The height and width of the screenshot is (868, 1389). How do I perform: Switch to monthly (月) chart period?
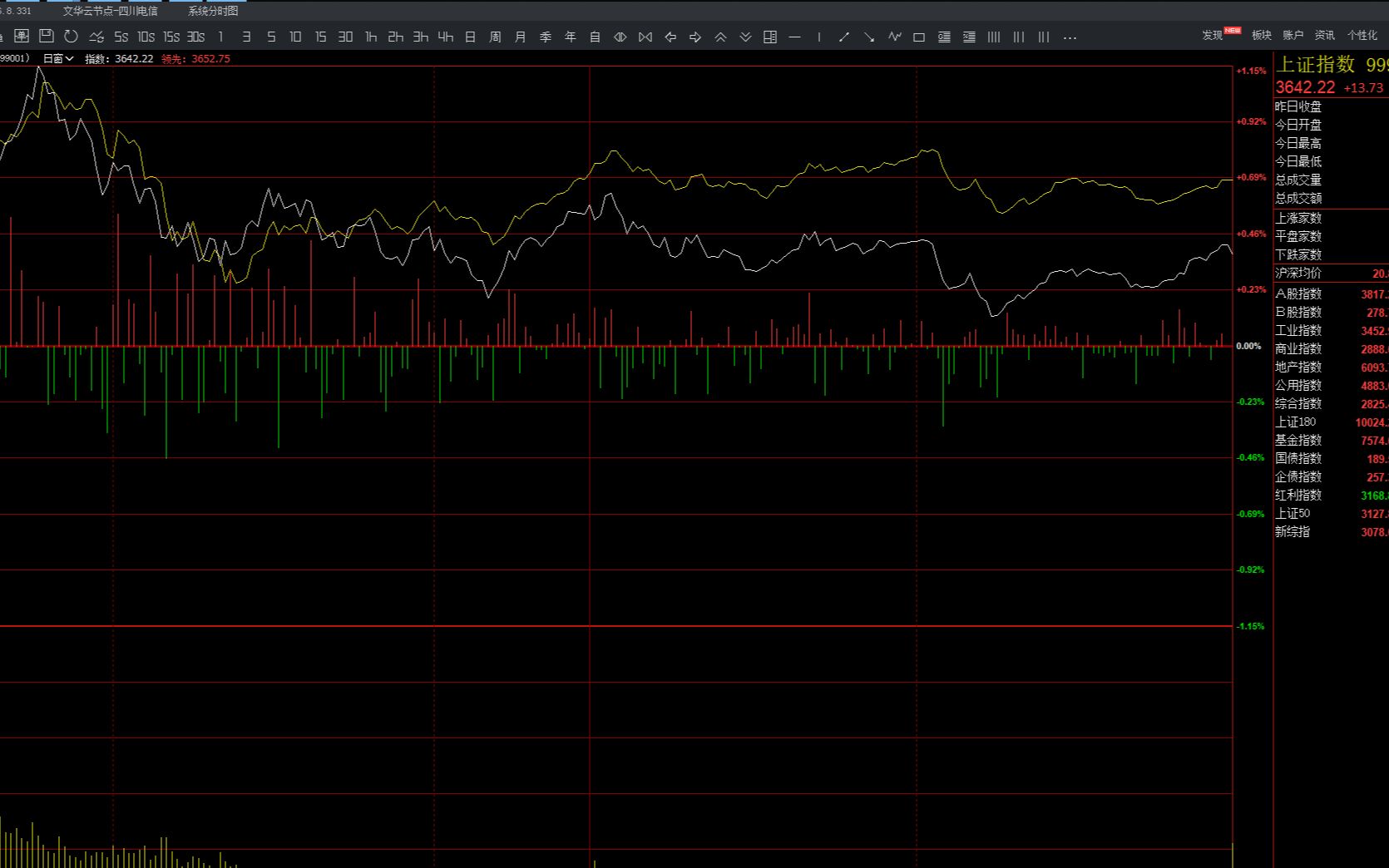click(x=521, y=37)
